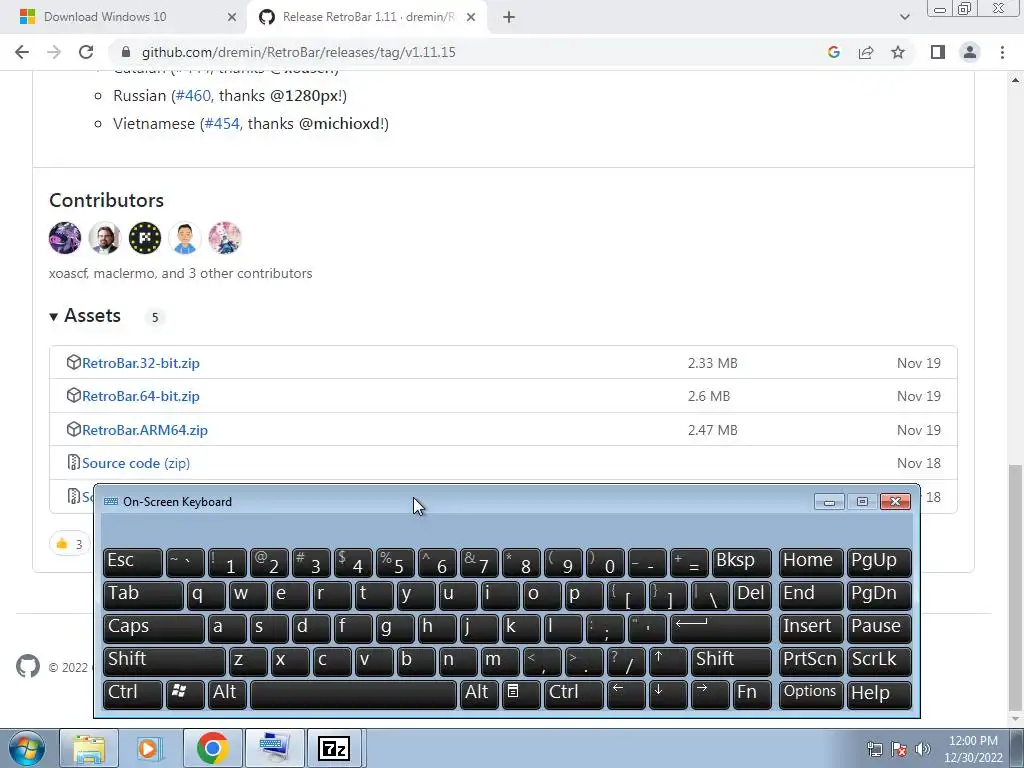Click the Enter key on the keyboard
Image resolution: width=1024 pixels, height=768 pixels.
click(x=721, y=628)
